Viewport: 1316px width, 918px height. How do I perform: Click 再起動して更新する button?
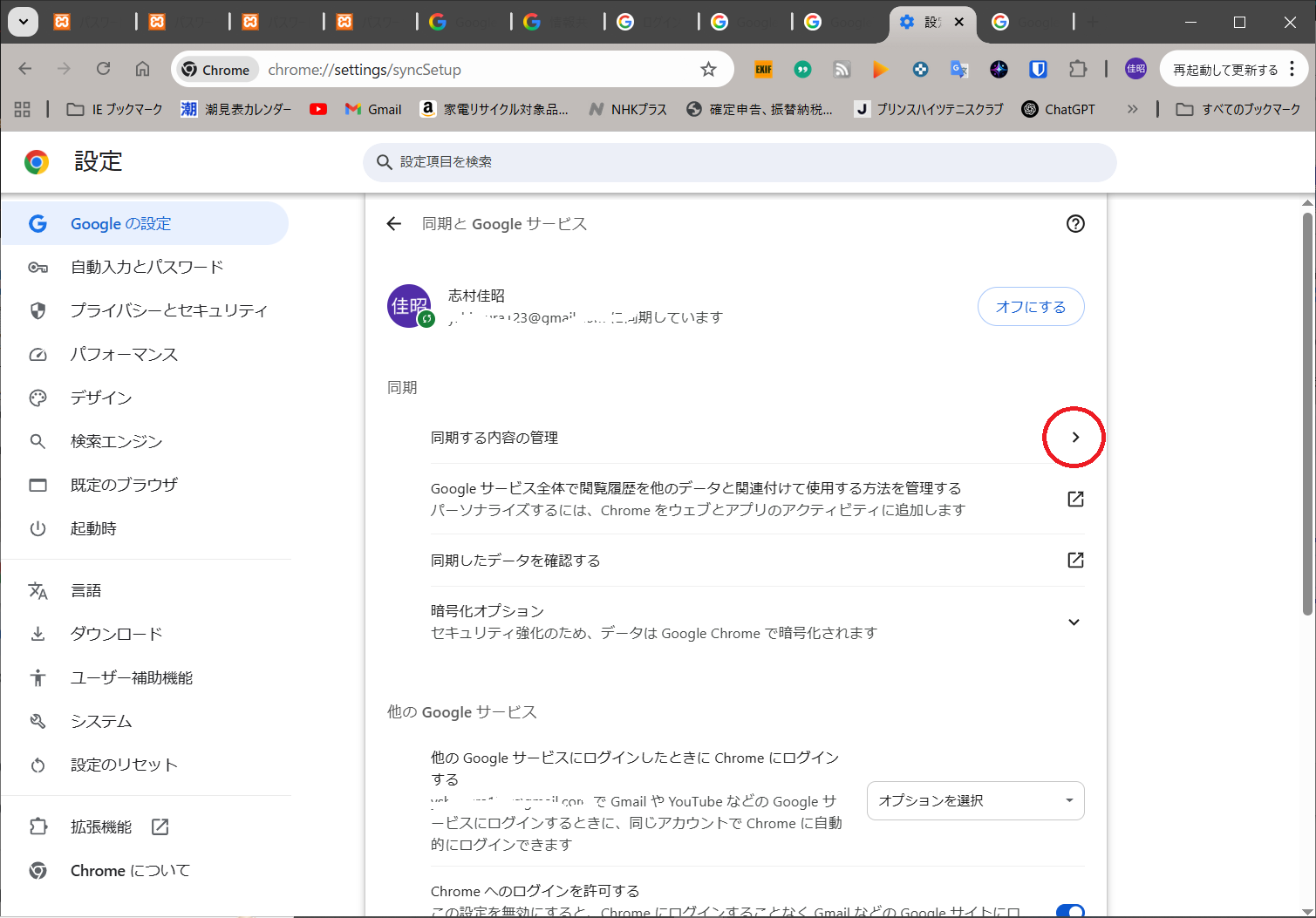[1224, 70]
